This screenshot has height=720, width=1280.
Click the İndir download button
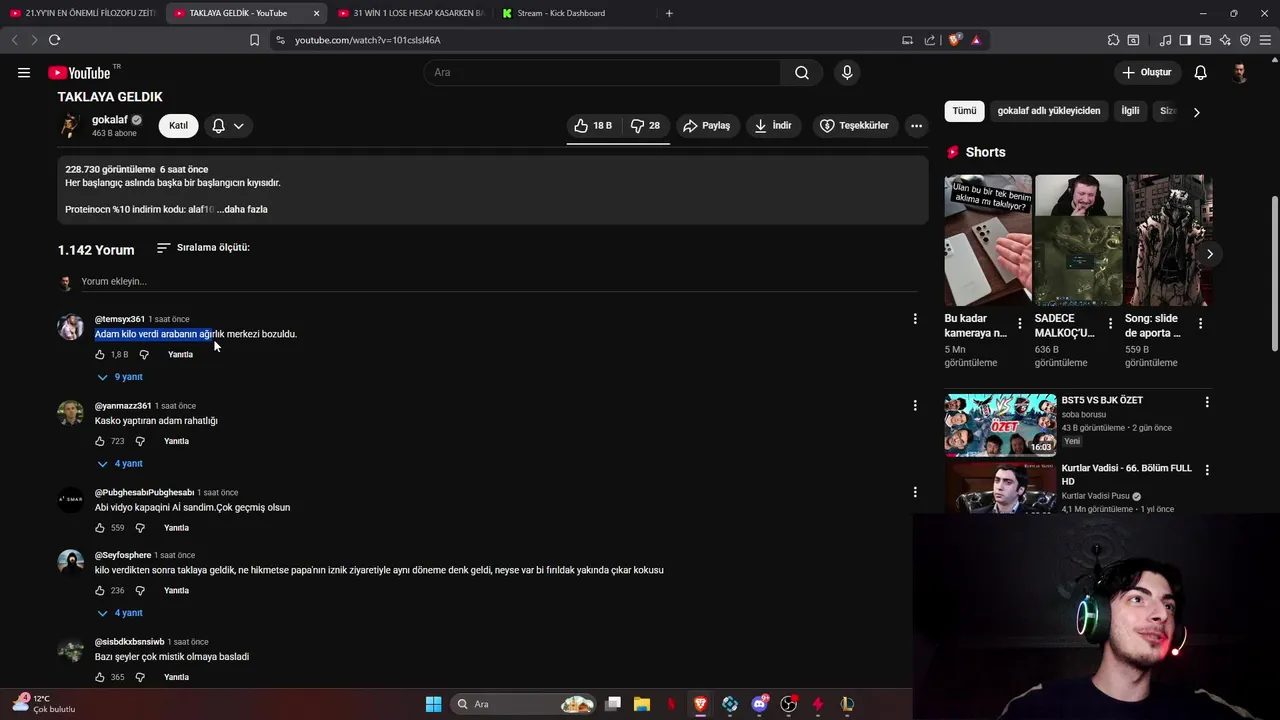click(x=773, y=126)
